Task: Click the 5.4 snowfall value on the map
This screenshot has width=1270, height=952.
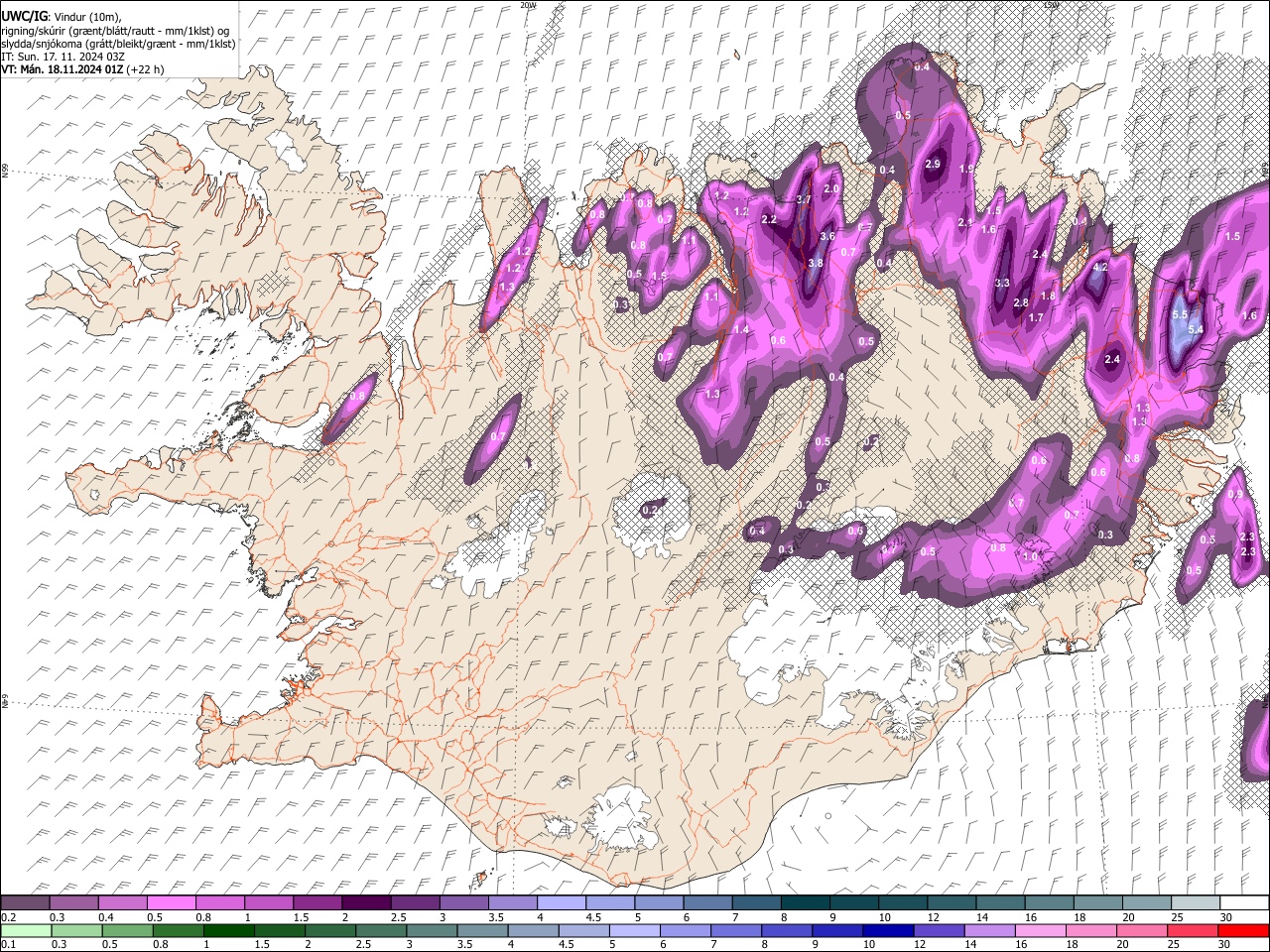Action: pos(1196,329)
